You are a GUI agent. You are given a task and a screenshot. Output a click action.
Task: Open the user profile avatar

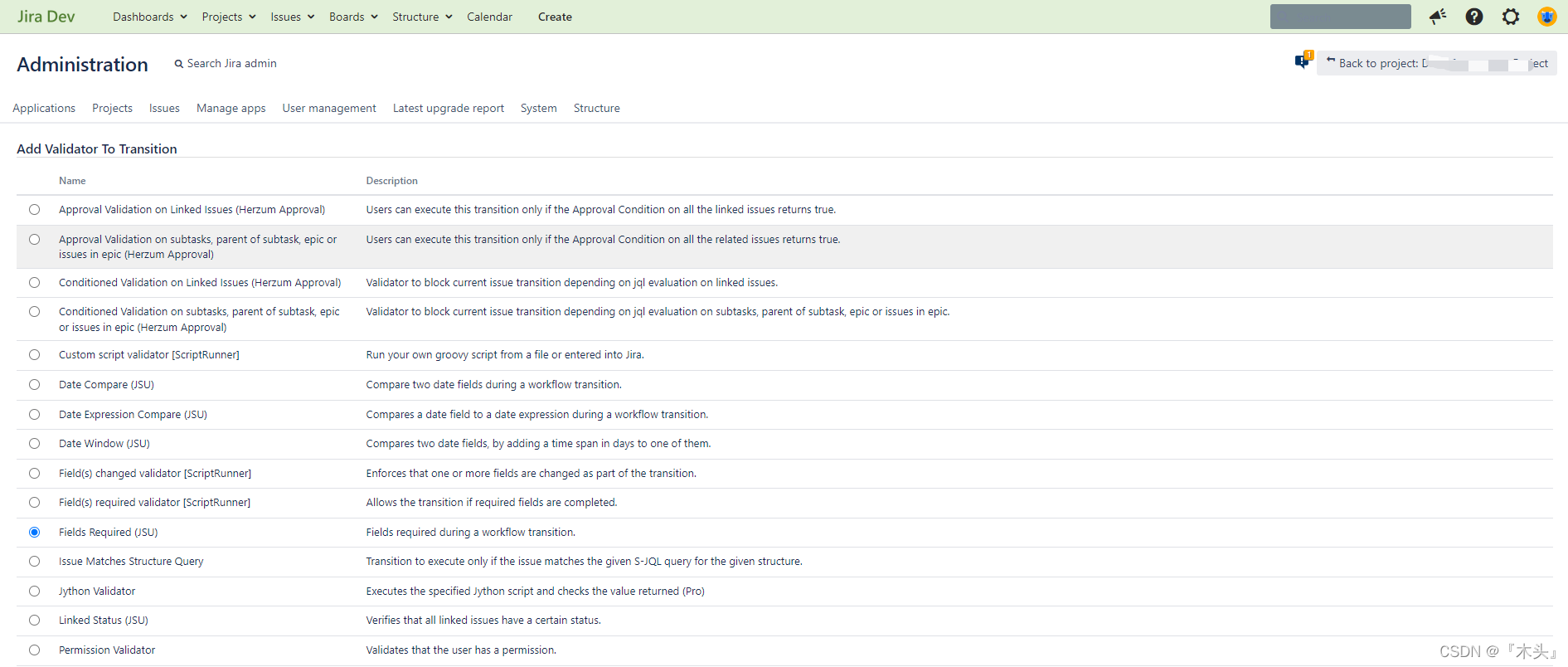click(x=1547, y=17)
